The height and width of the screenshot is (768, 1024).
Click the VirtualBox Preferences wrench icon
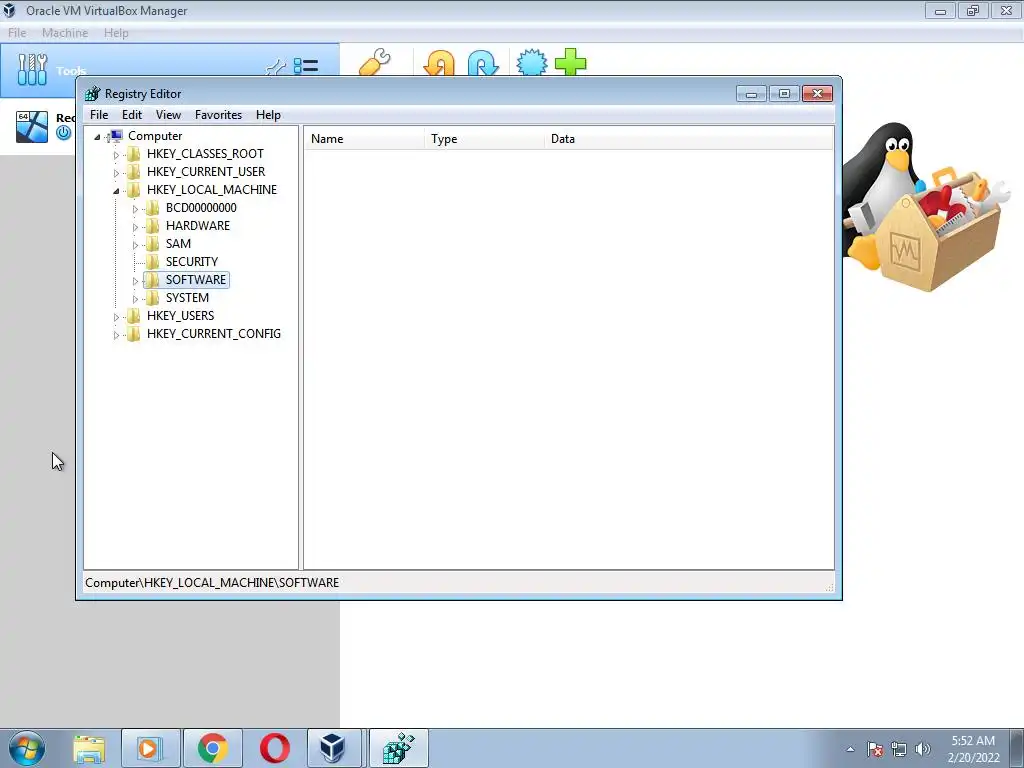pos(375,62)
